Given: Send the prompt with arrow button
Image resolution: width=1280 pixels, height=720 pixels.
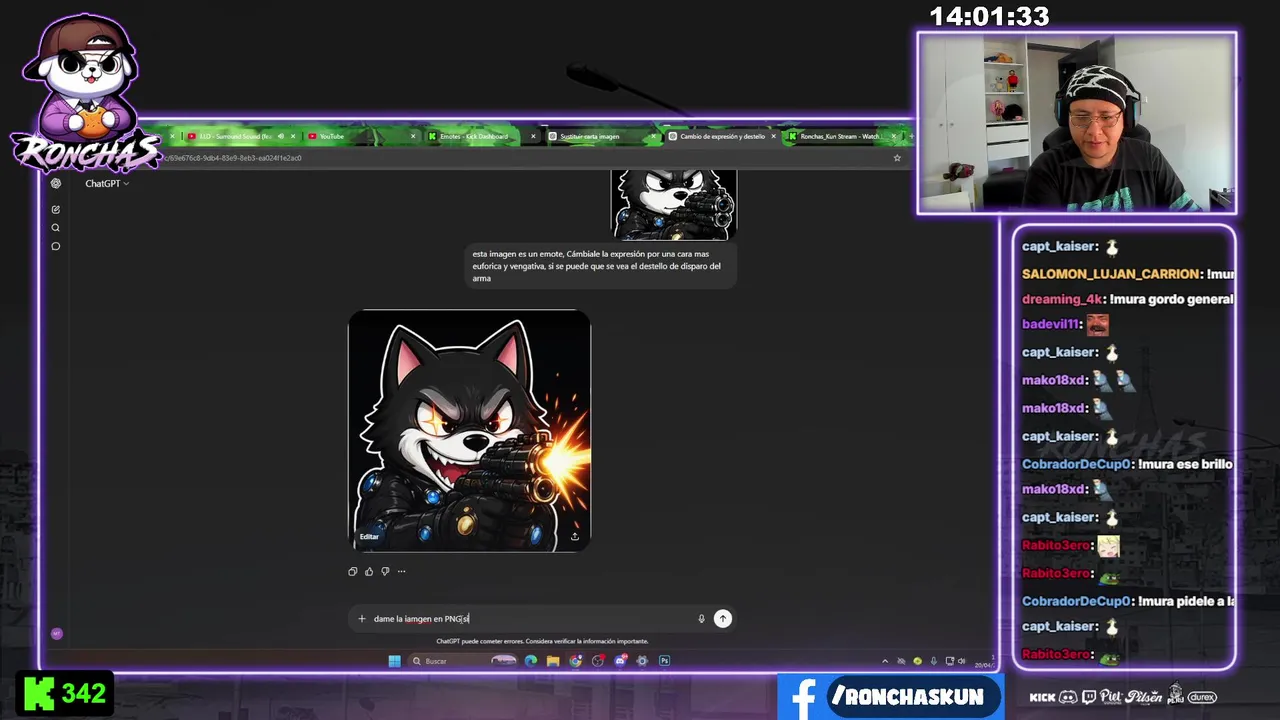Looking at the screenshot, I should pos(722,618).
